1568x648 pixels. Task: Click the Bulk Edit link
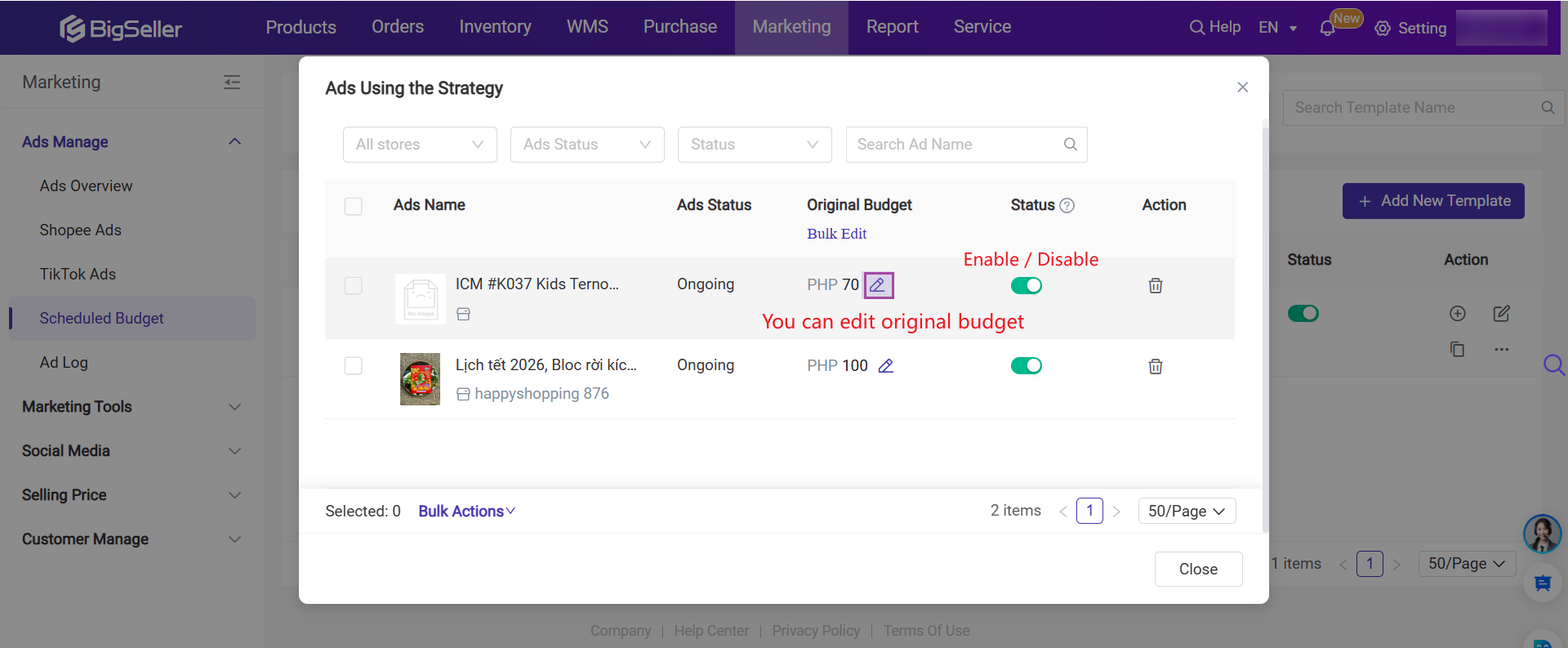pos(836,234)
